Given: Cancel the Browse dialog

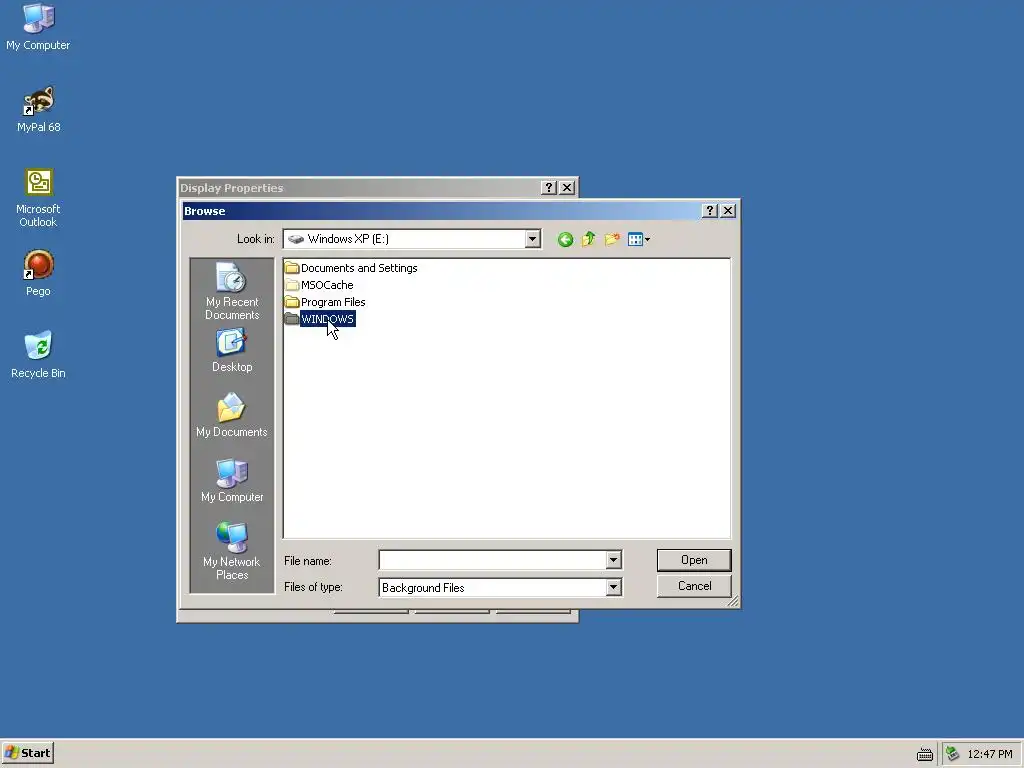Looking at the screenshot, I should [694, 586].
